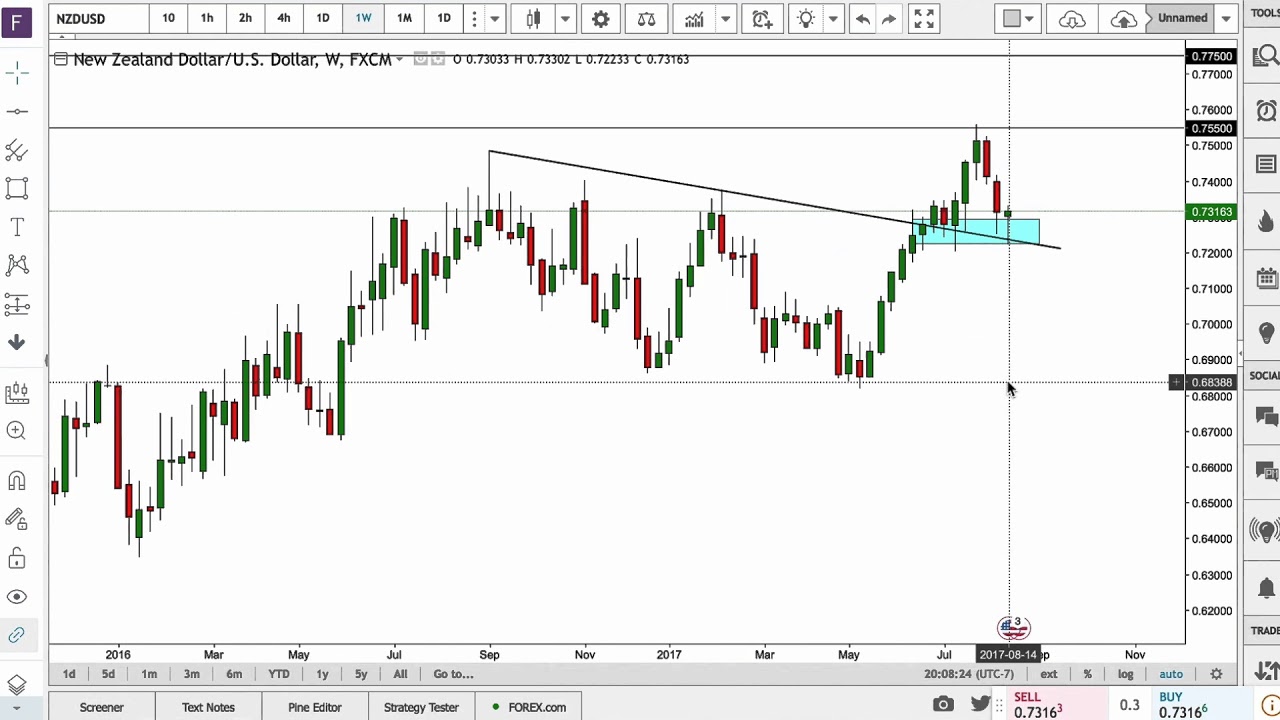Select the 2h timeframe
Image resolution: width=1280 pixels, height=720 pixels.
tap(245, 18)
